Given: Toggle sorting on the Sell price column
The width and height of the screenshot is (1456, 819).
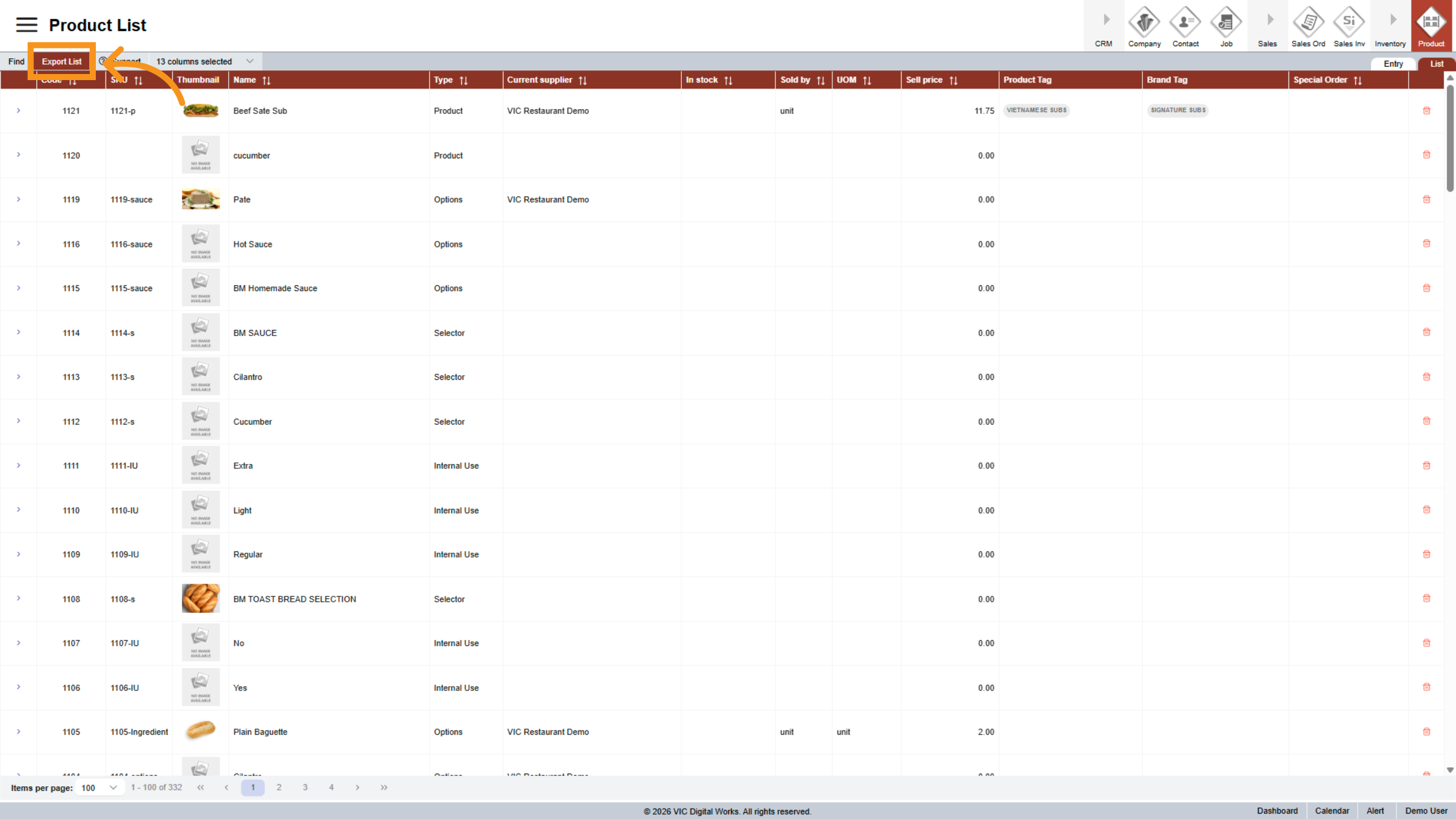Looking at the screenshot, I should click(954, 79).
